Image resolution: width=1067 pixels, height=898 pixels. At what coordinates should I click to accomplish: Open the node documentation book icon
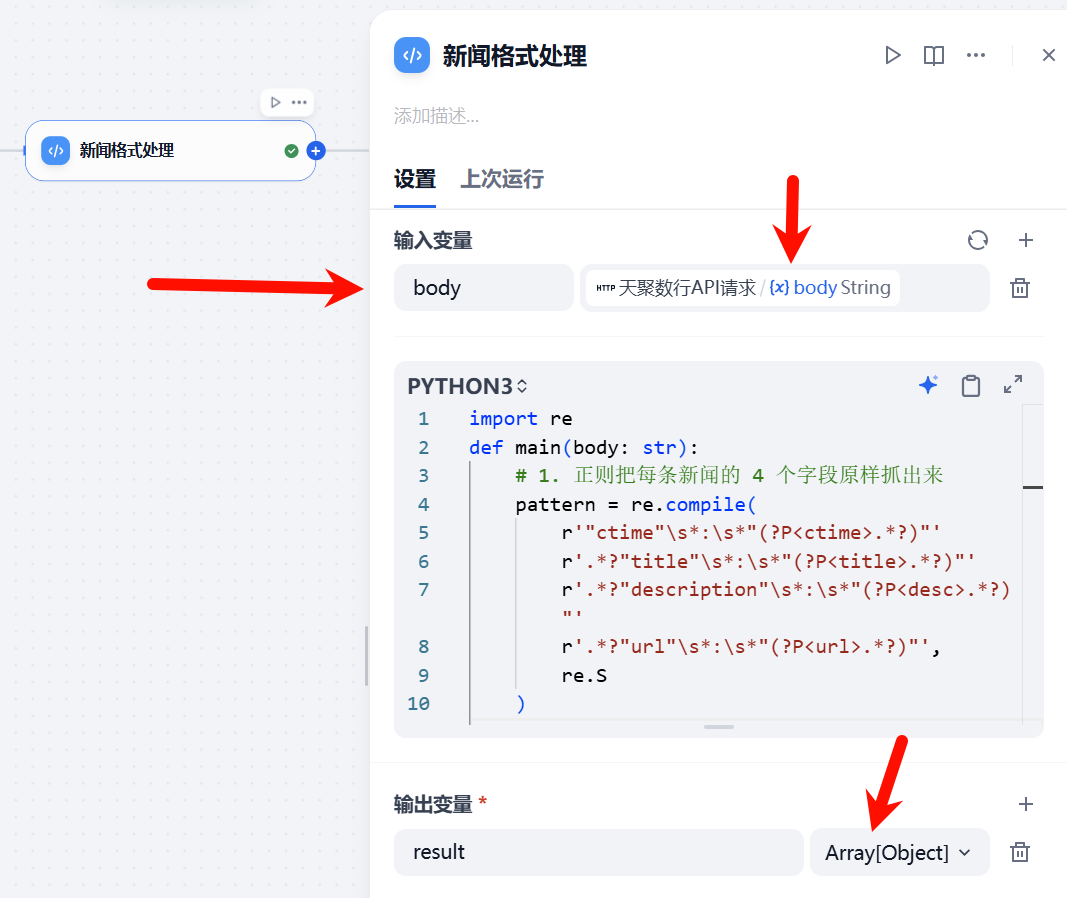[x=933, y=55]
